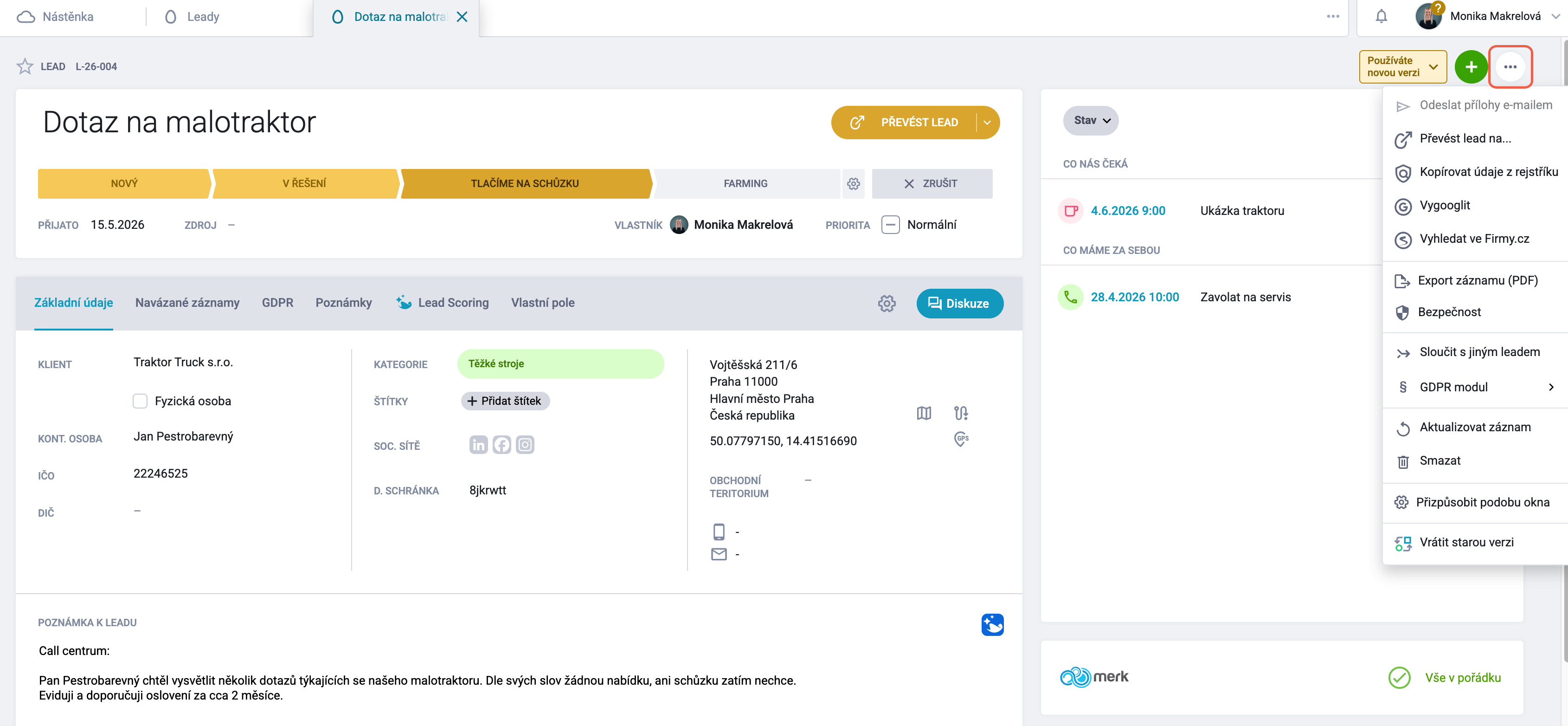Open Instagram social profile icon
1568x726 pixels.
(525, 445)
